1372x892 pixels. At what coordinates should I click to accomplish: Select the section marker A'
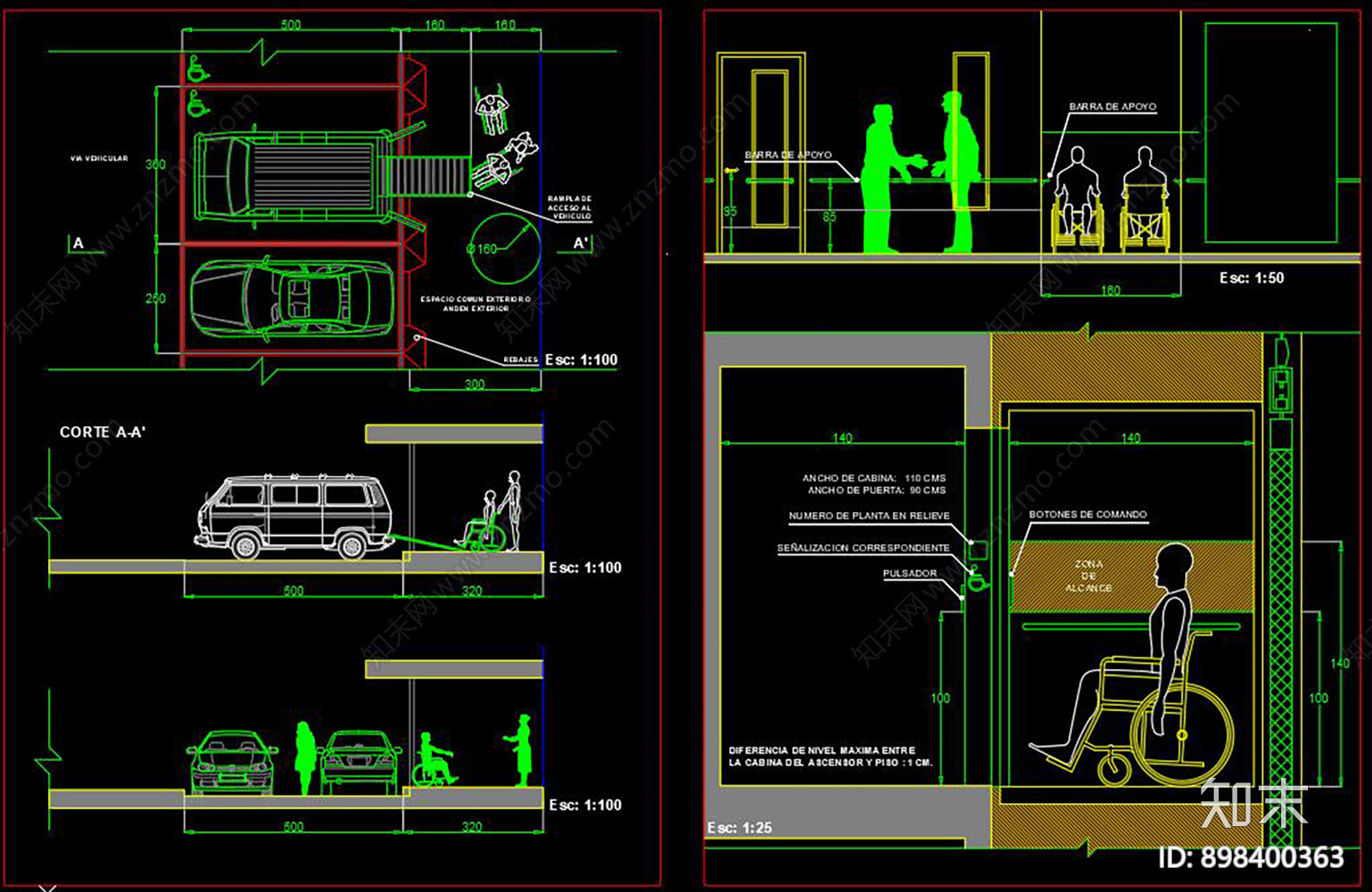[x=582, y=243]
